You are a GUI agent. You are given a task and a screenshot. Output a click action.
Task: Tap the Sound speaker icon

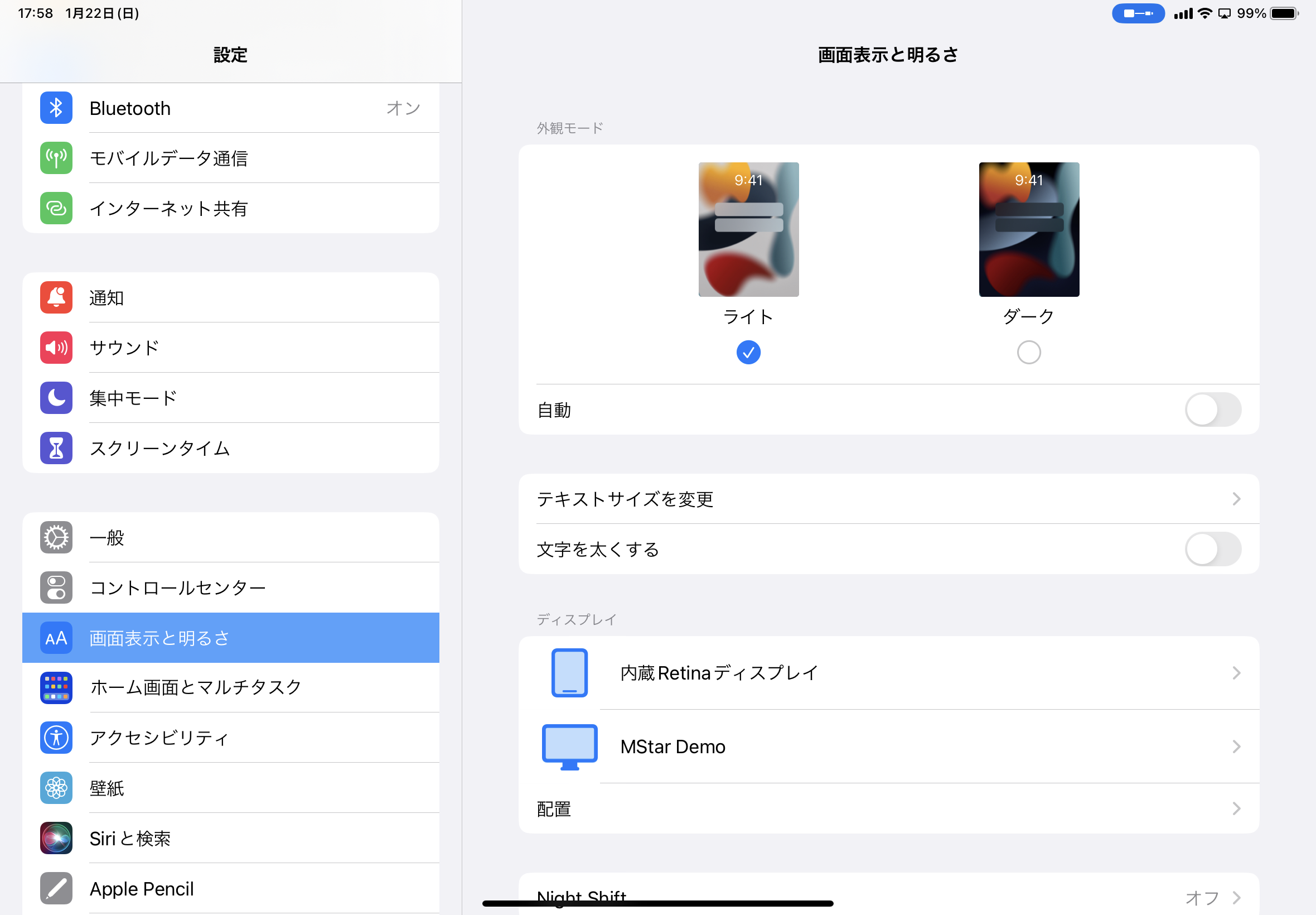click(x=56, y=348)
